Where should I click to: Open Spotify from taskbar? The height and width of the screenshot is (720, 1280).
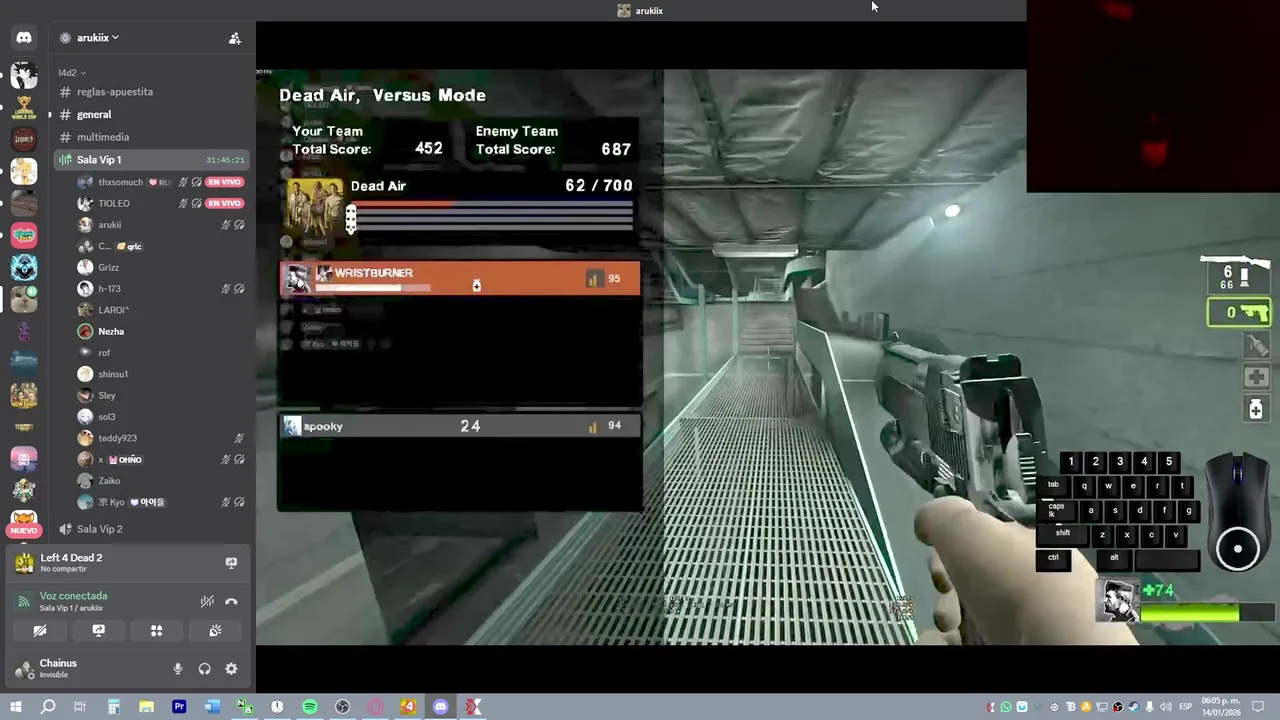coord(310,707)
